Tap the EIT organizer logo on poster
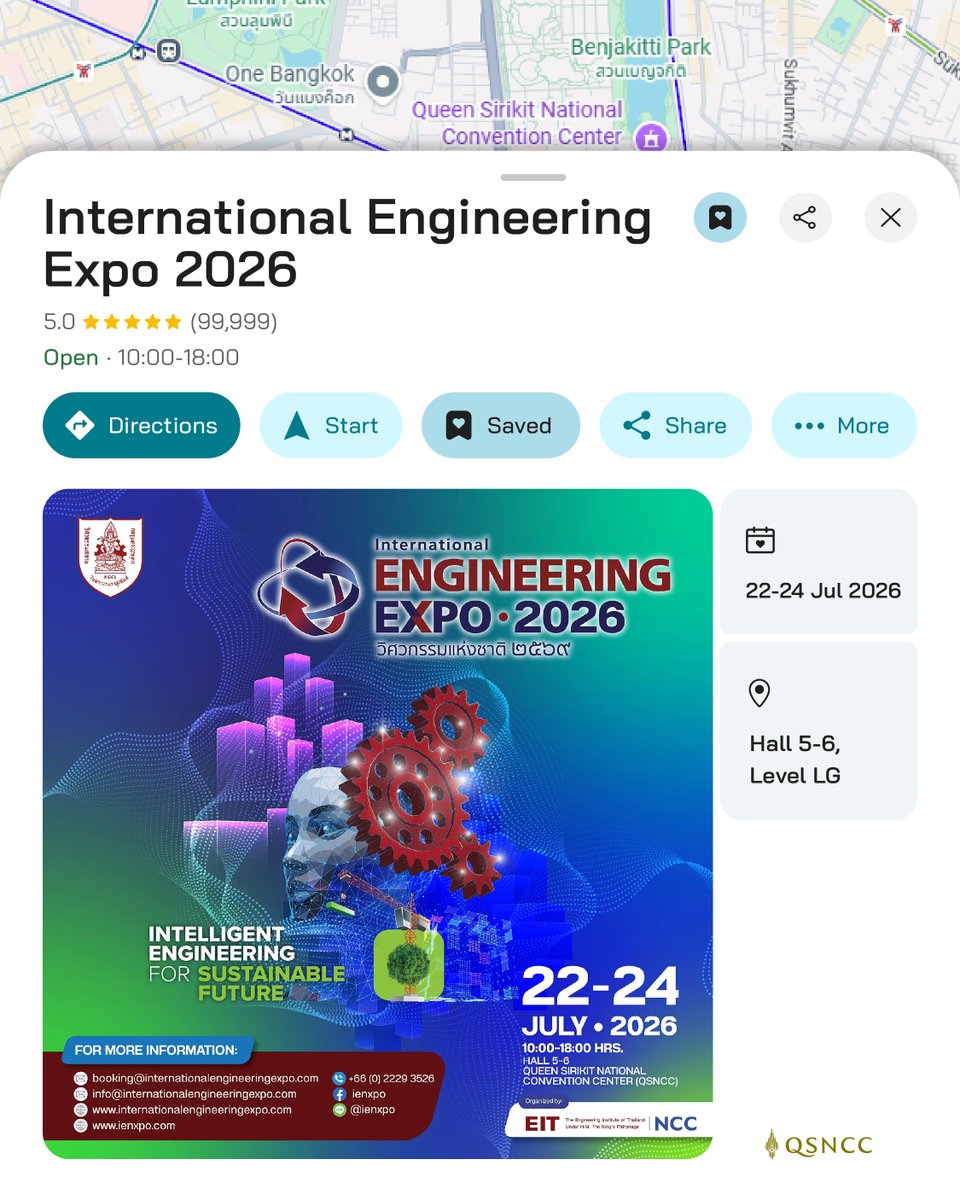The height and width of the screenshot is (1200, 960). coord(541,1124)
